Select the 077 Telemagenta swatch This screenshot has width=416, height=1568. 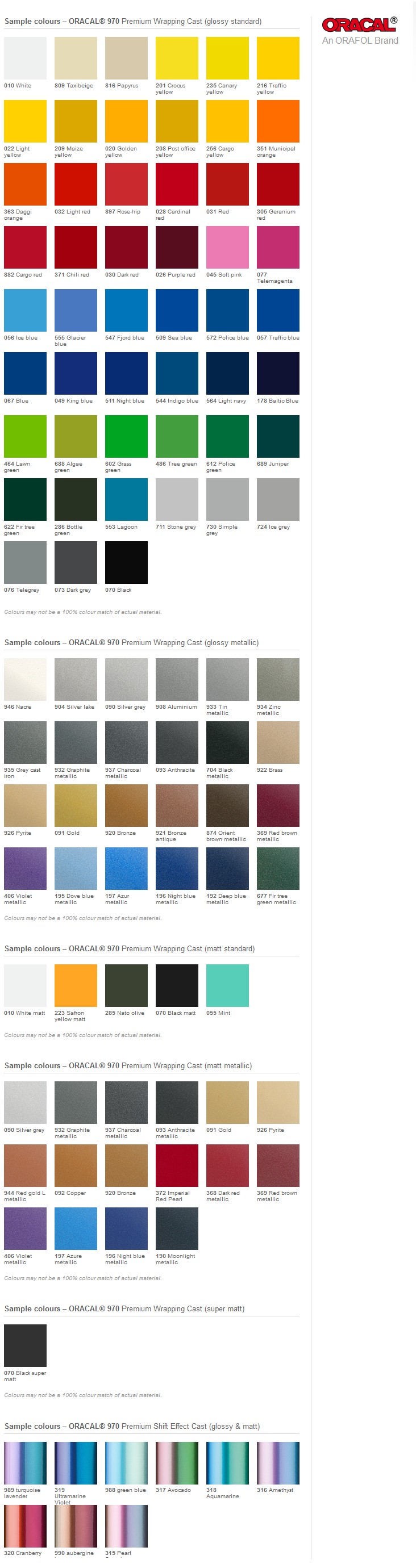coord(278,247)
